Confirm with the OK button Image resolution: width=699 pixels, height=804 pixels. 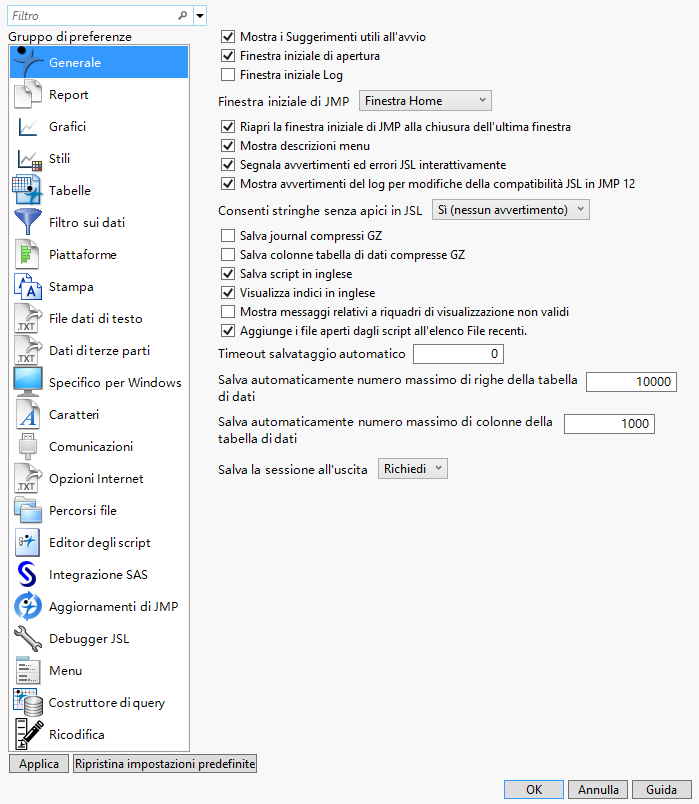534,790
